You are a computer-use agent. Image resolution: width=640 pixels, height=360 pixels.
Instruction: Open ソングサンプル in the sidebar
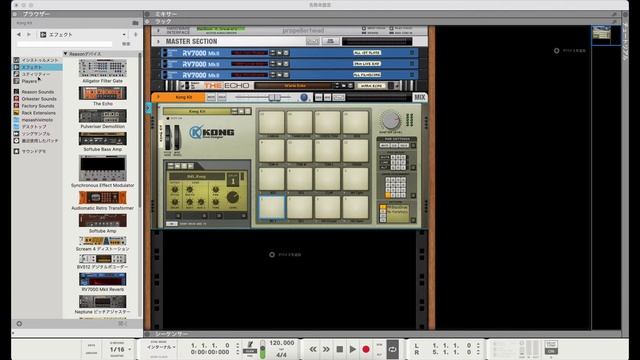click(37, 133)
